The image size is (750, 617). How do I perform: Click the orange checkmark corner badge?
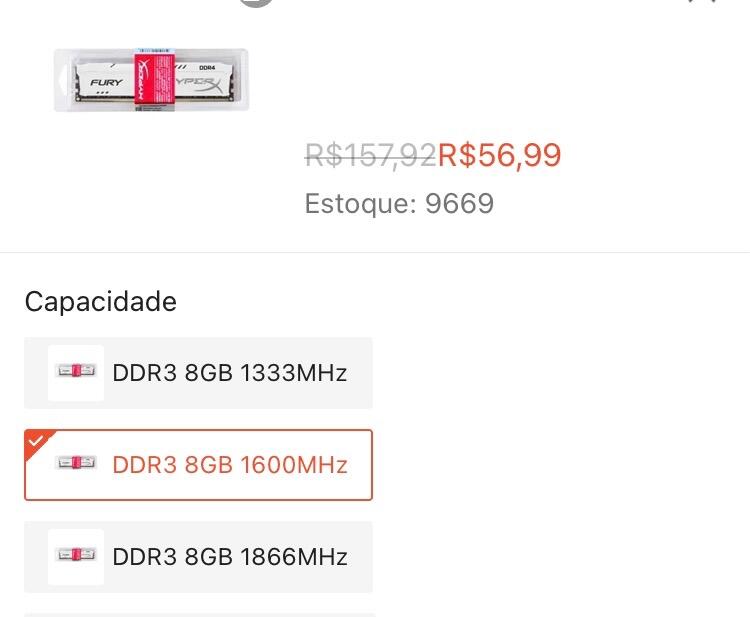point(36,441)
